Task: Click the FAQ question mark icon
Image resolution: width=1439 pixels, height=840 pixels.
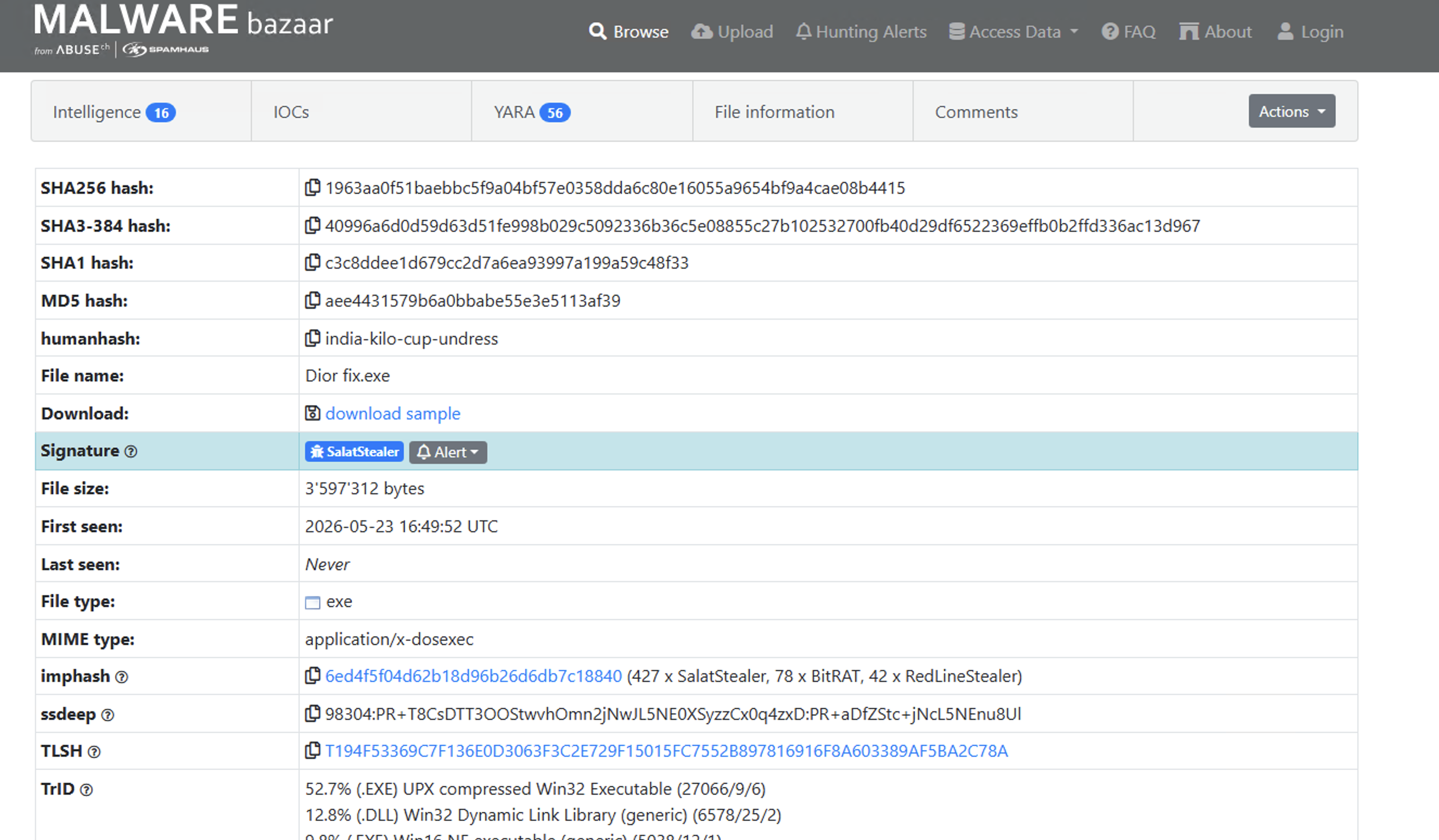Action: point(1110,31)
